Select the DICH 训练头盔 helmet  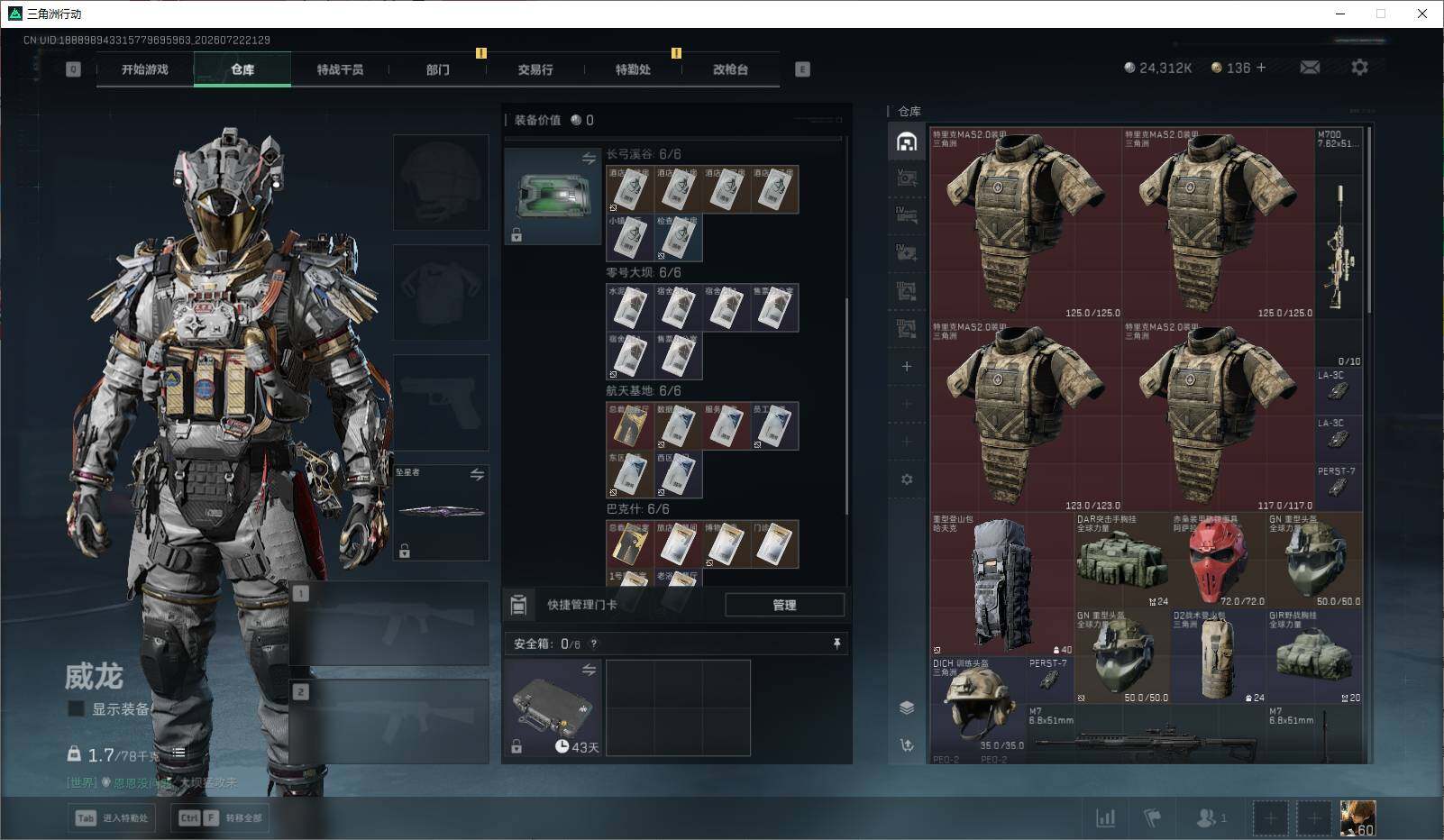pyautogui.click(x=979, y=704)
